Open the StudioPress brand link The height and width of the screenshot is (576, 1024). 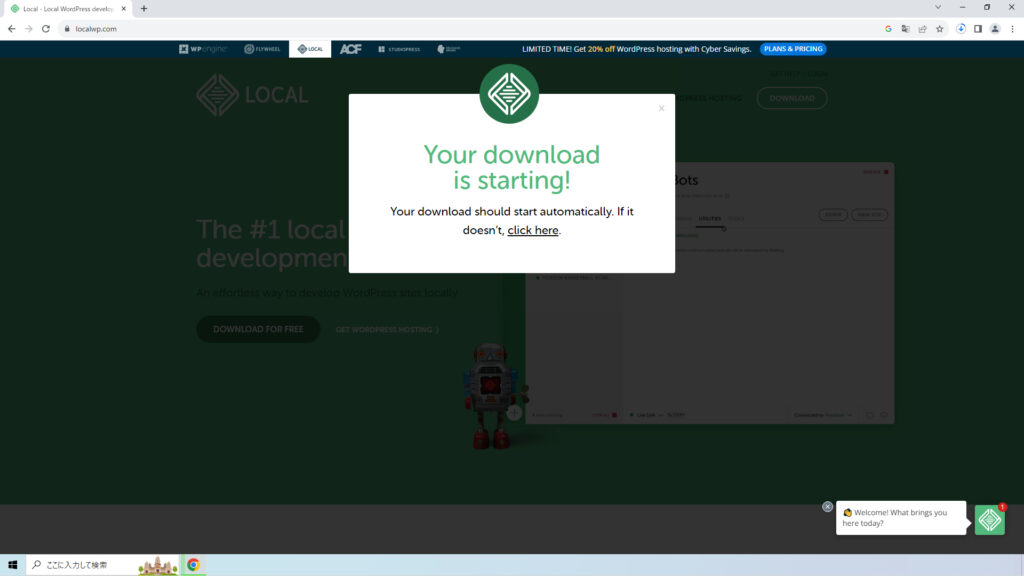(399, 49)
